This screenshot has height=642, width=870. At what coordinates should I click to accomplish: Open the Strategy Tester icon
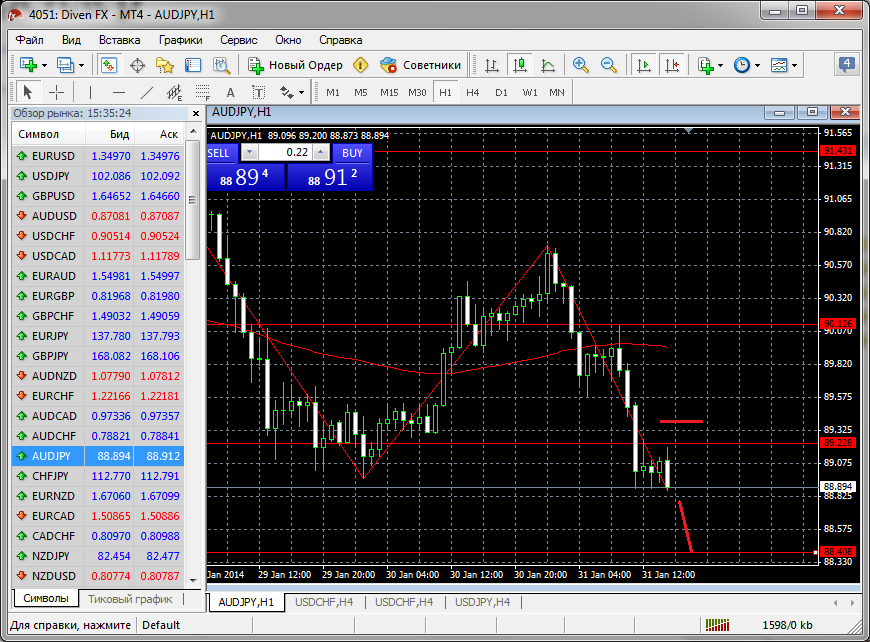tap(221, 65)
